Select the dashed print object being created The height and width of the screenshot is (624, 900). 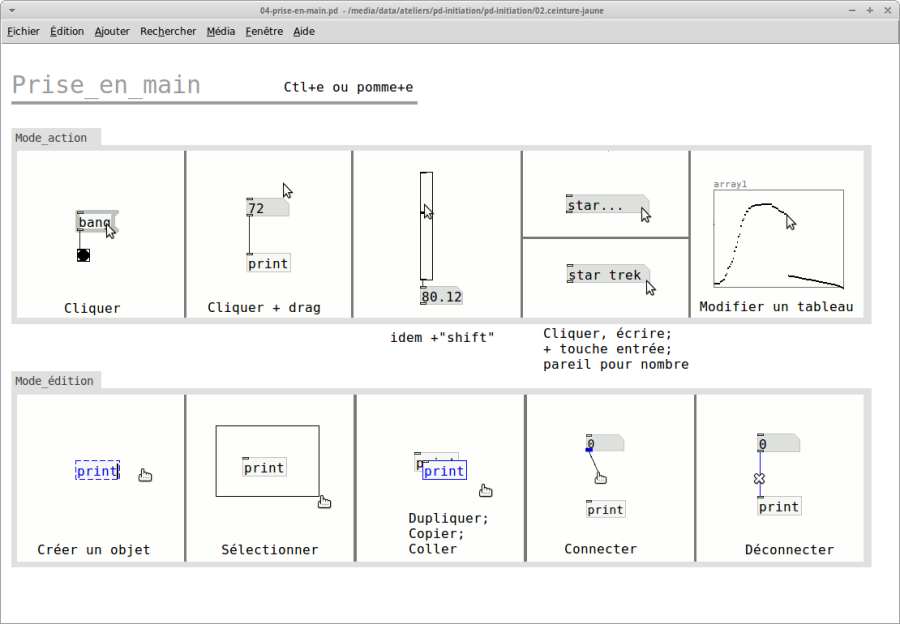[97, 471]
